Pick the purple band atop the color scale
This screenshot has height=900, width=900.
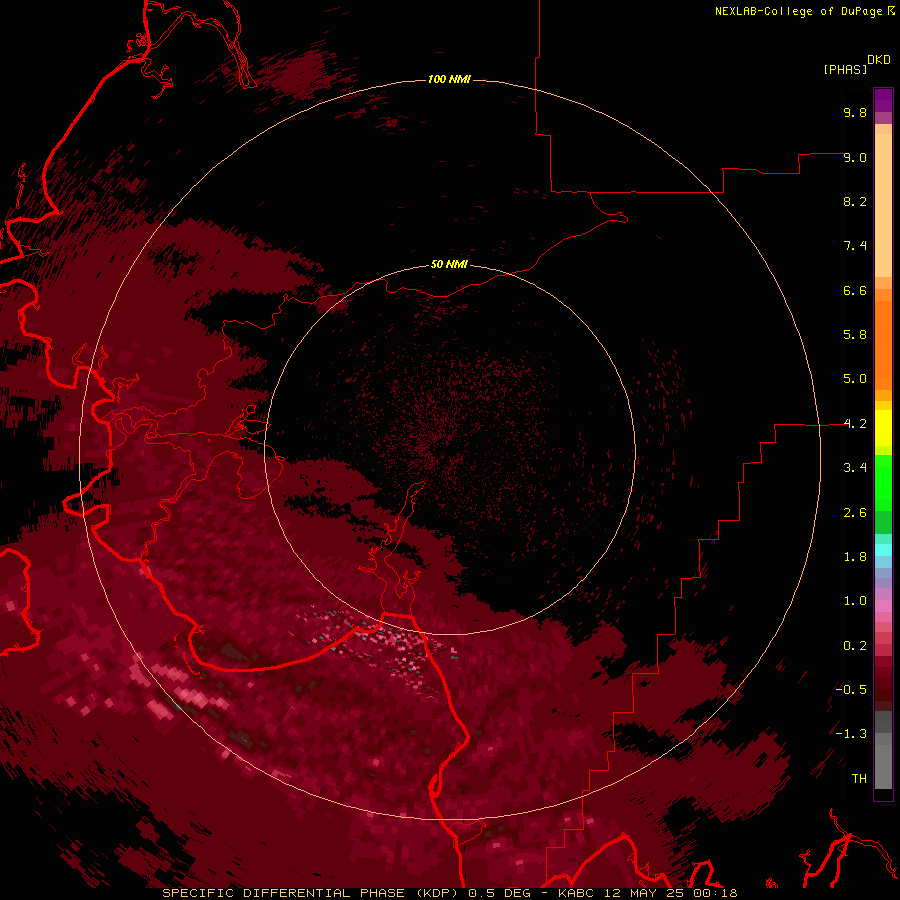883,100
